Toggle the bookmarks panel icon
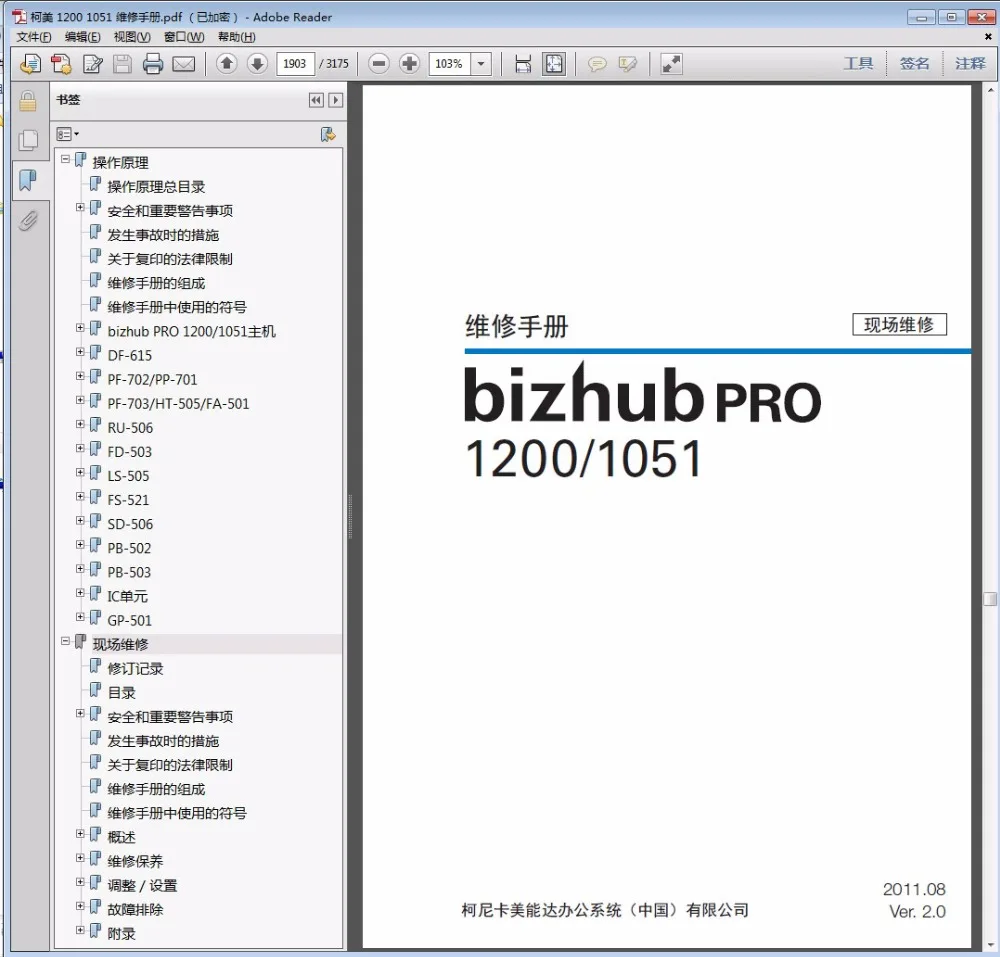 pyautogui.click(x=28, y=180)
